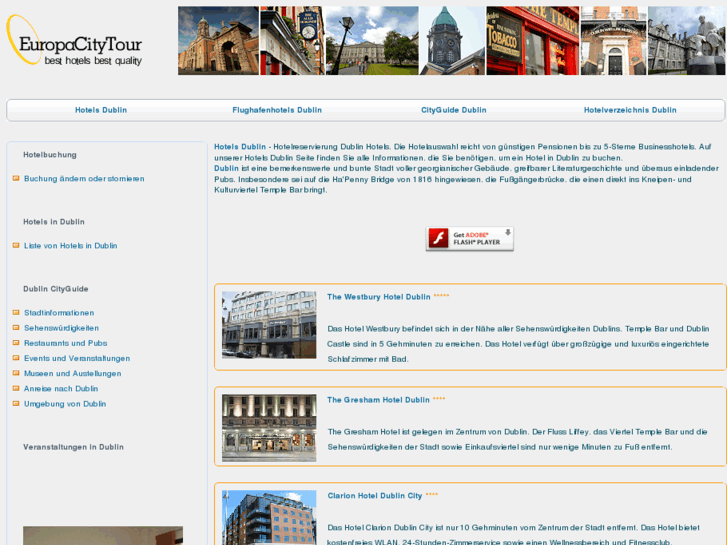This screenshot has height=545, width=727.
Task: Click header photo with street lamp and lawn
Action: click(372, 40)
